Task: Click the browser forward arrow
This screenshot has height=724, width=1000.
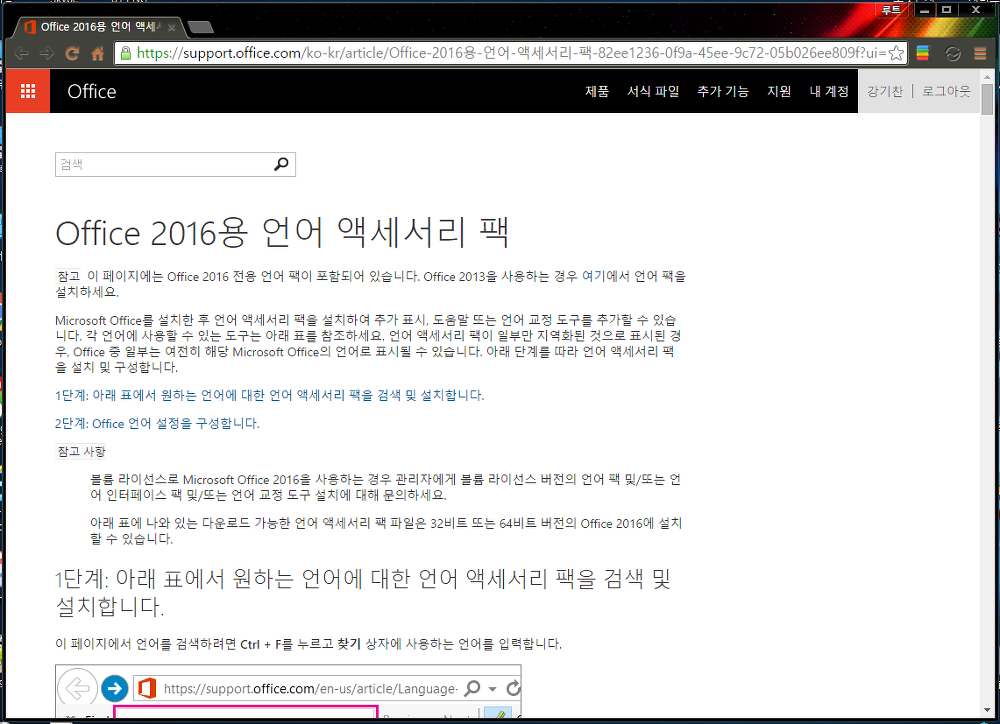Action: tap(47, 54)
